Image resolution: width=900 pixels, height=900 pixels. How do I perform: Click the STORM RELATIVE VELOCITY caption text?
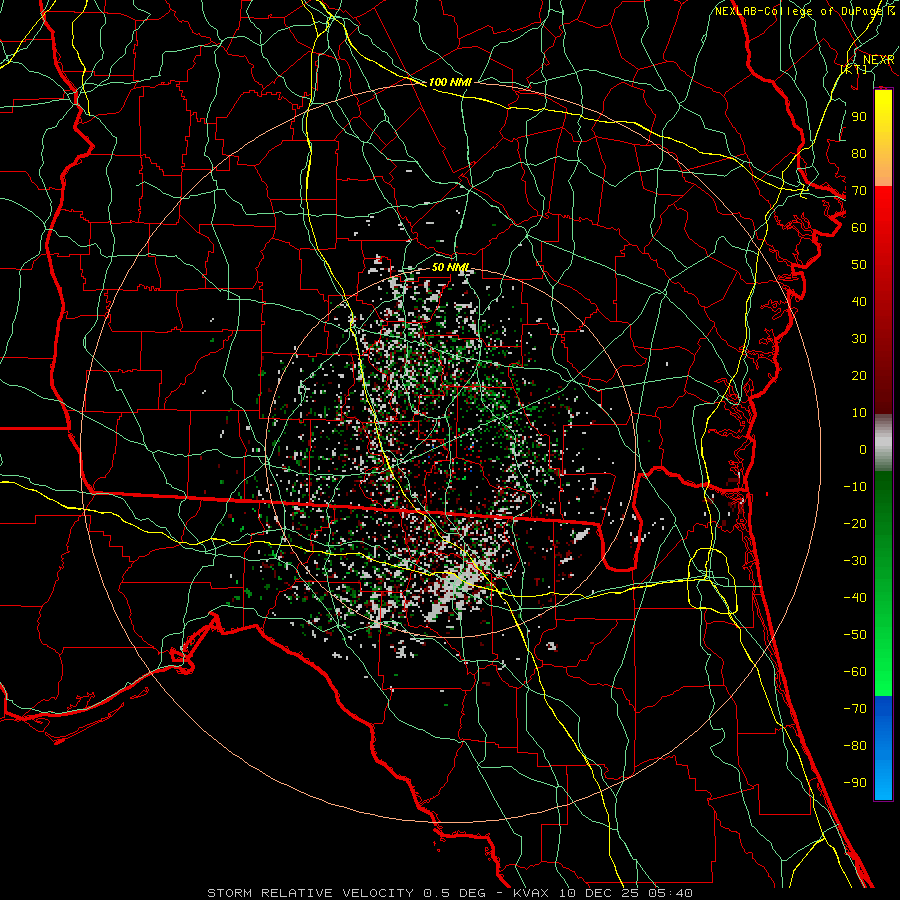310,893
